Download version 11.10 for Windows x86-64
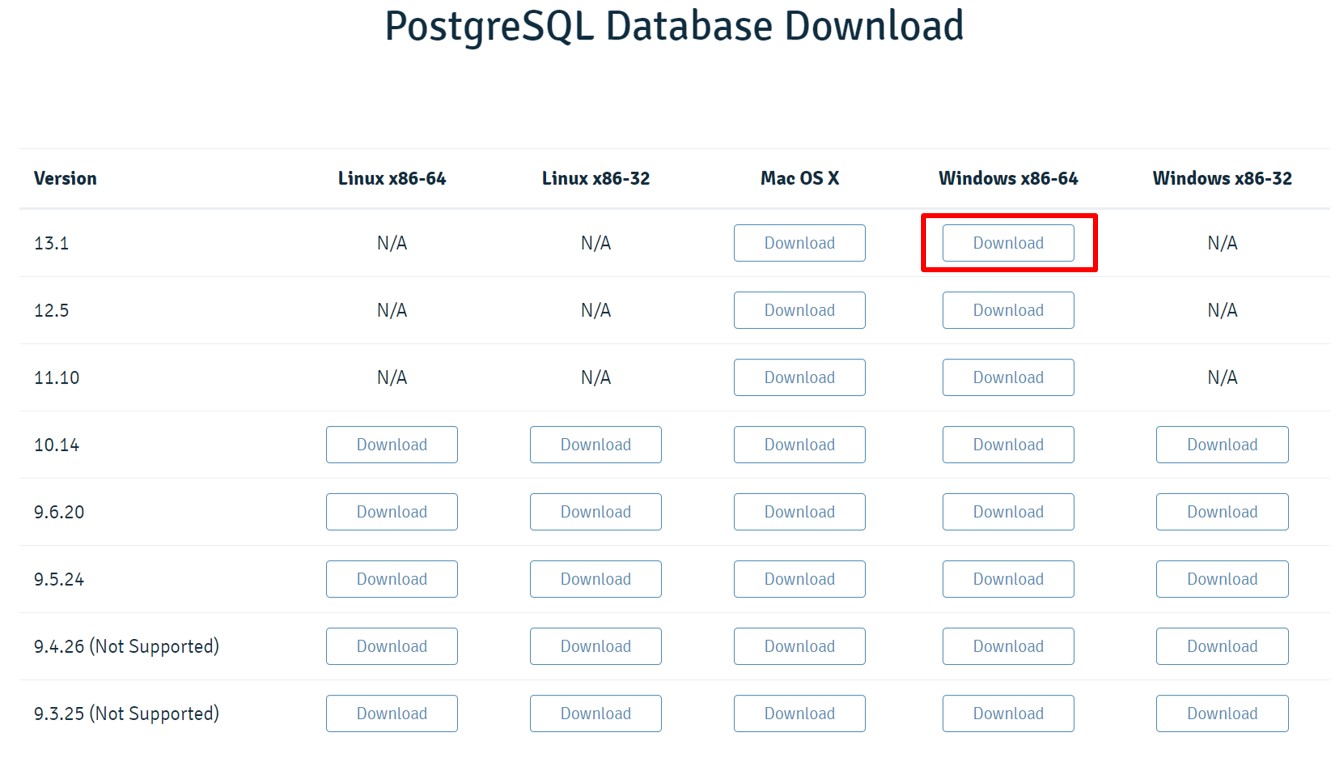1335x758 pixels. [x=1008, y=377]
